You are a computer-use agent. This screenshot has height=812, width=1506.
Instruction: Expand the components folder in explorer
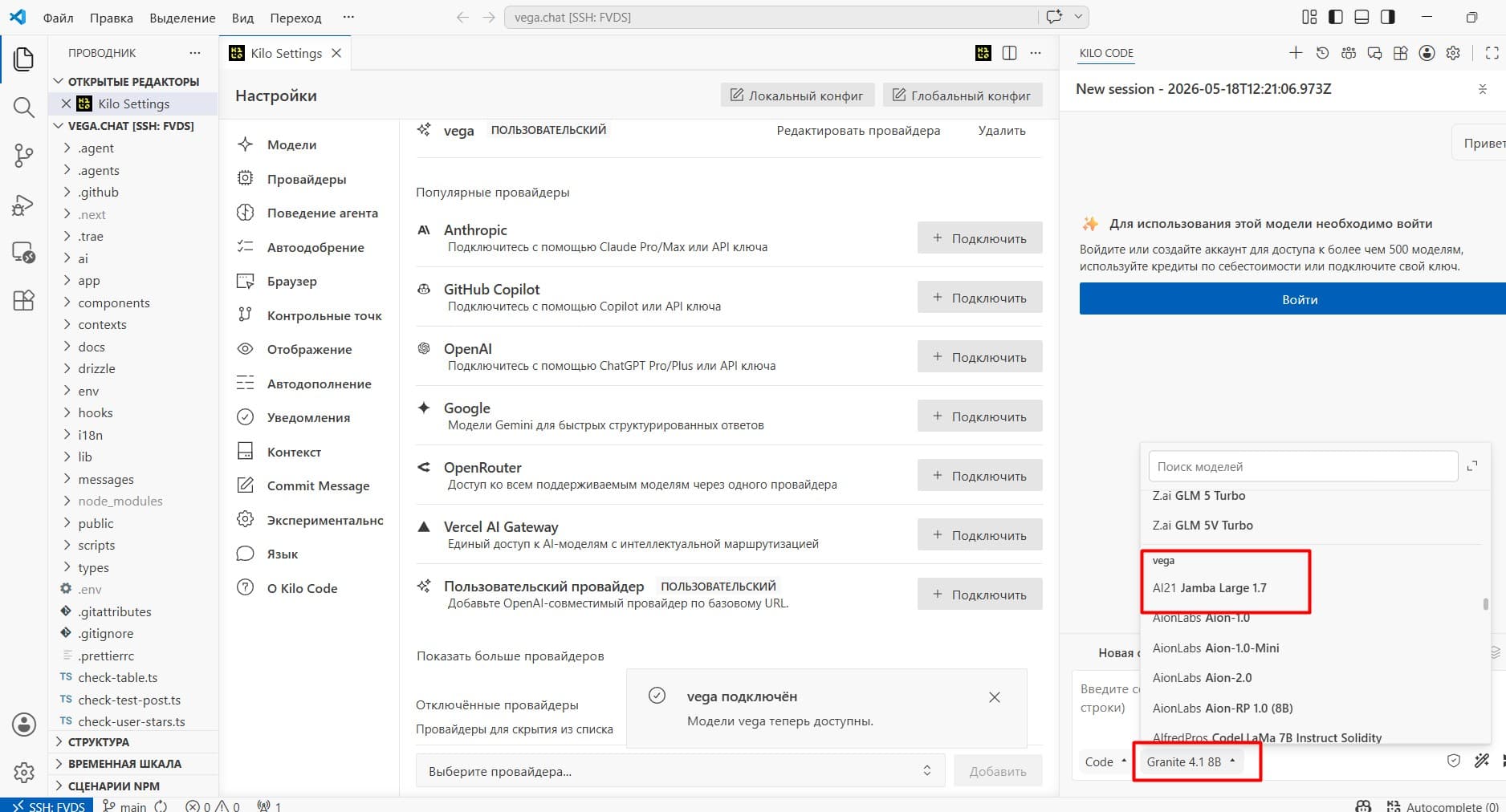coord(114,302)
